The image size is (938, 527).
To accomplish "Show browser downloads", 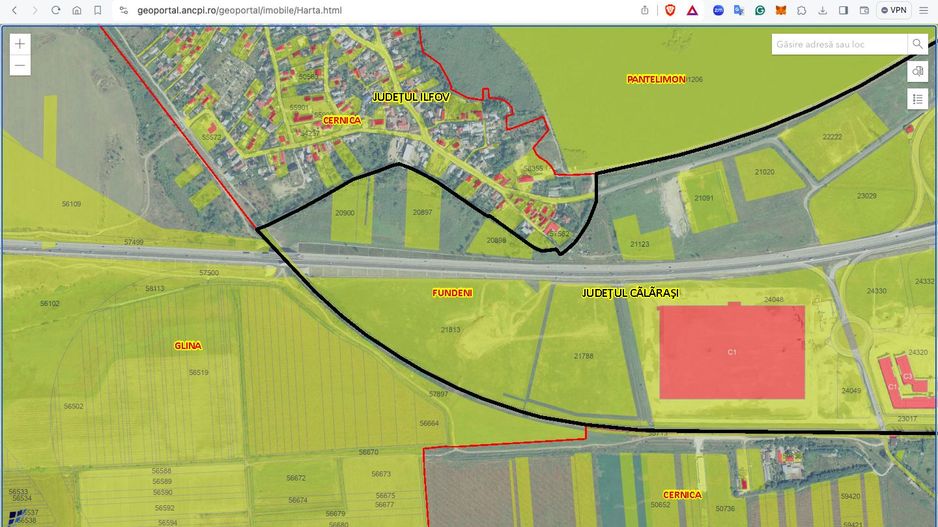I will click(823, 10).
